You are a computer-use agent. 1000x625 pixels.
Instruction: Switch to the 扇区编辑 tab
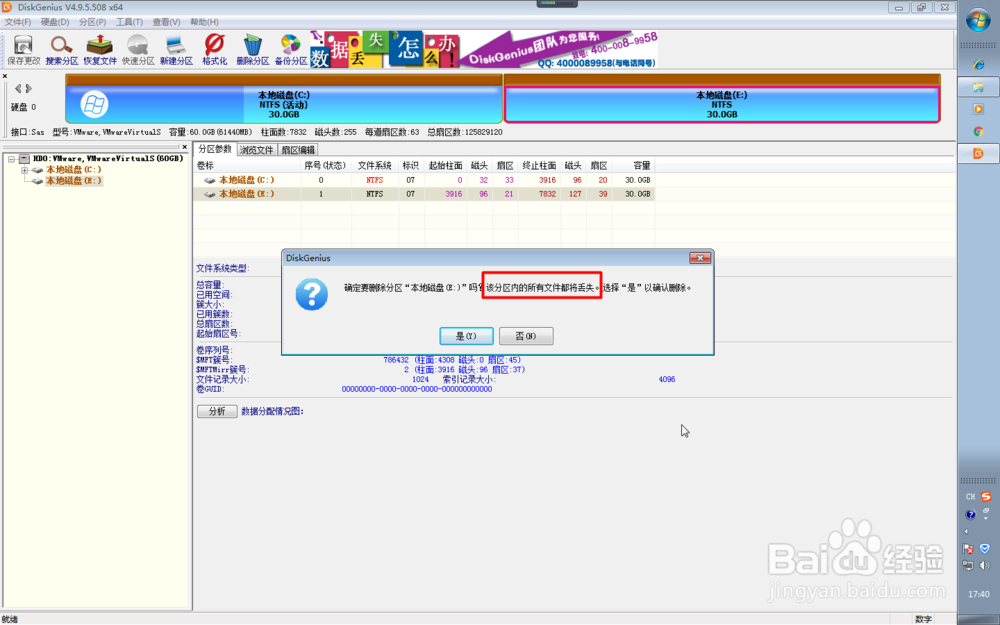click(298, 151)
